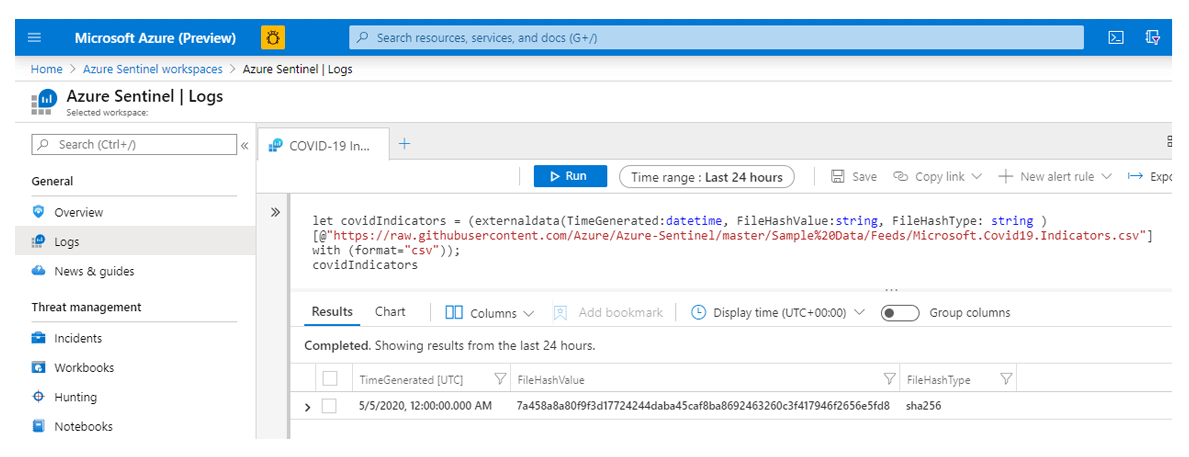Click the Notebooks icon
1189x457 pixels.
tap(39, 427)
